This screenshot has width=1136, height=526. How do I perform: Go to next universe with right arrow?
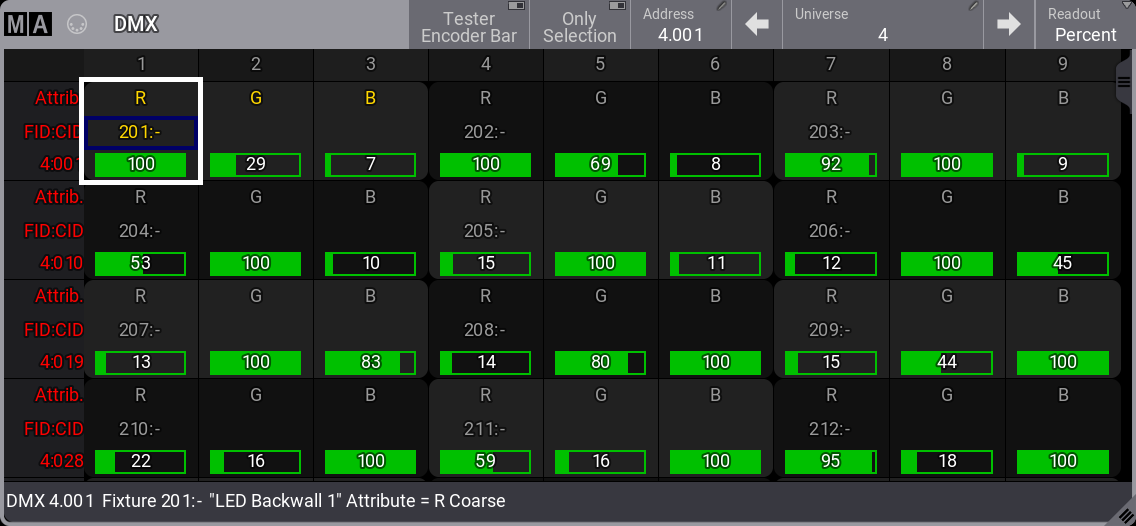click(1009, 24)
